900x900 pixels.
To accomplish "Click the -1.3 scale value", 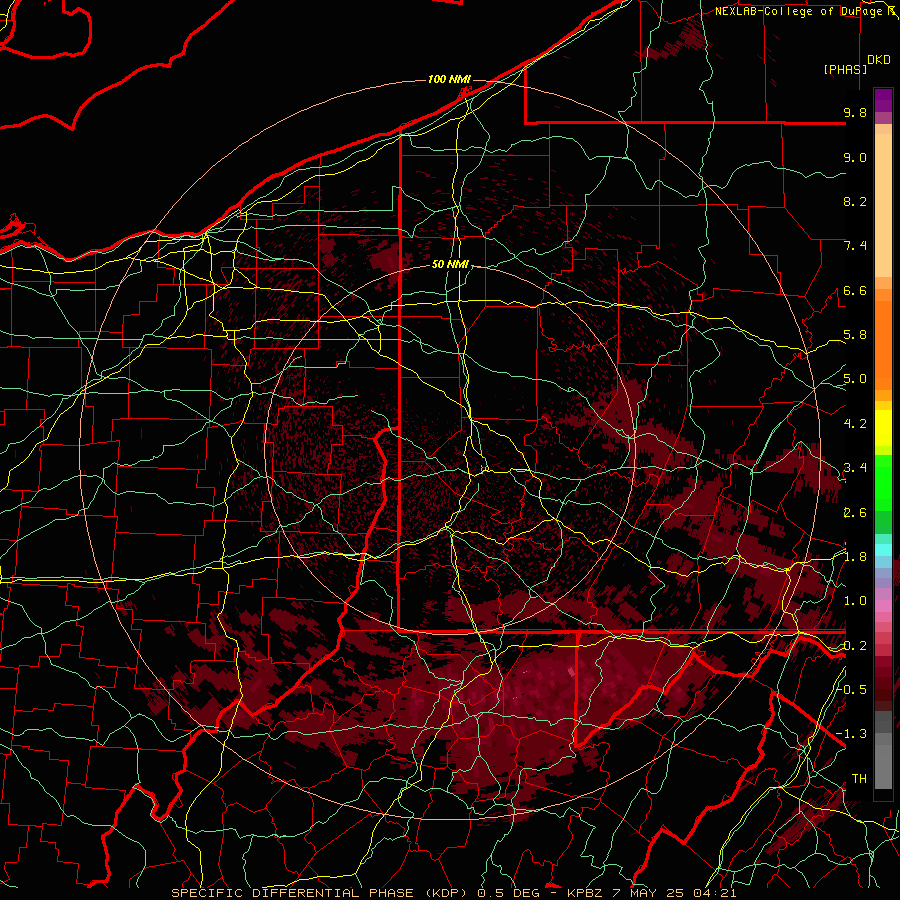I will click(851, 734).
